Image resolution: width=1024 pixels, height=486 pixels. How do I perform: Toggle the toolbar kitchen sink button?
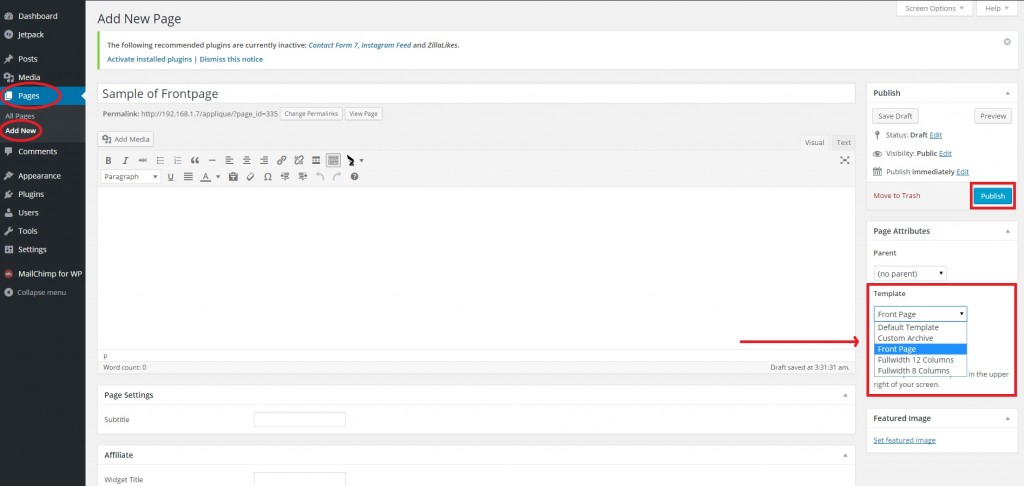coord(334,160)
